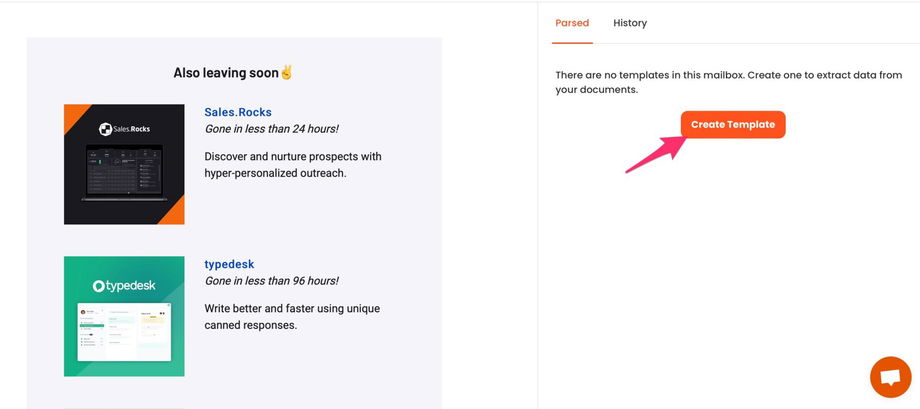Click the app screenshot in typedesk image
The height and width of the screenshot is (409, 920).
point(124,332)
